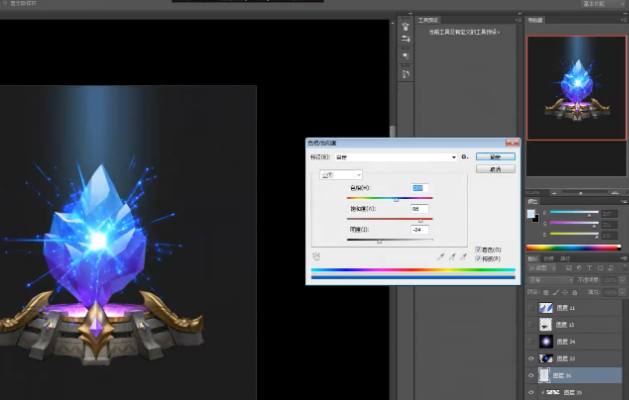629x400 pixels.
Task: Click the Saturation value input field
Action: [420, 209]
